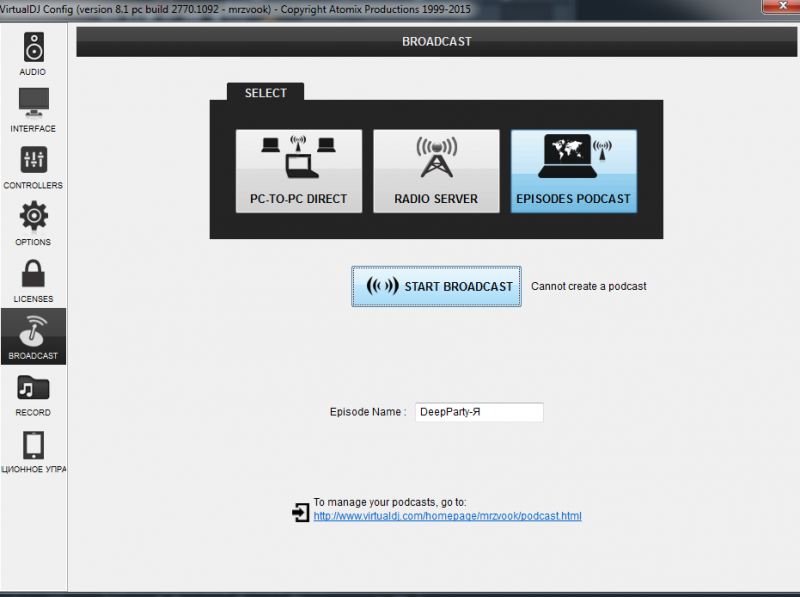
Task: Click the 'To manage your podcasts, go to:' text
Action: (390, 502)
